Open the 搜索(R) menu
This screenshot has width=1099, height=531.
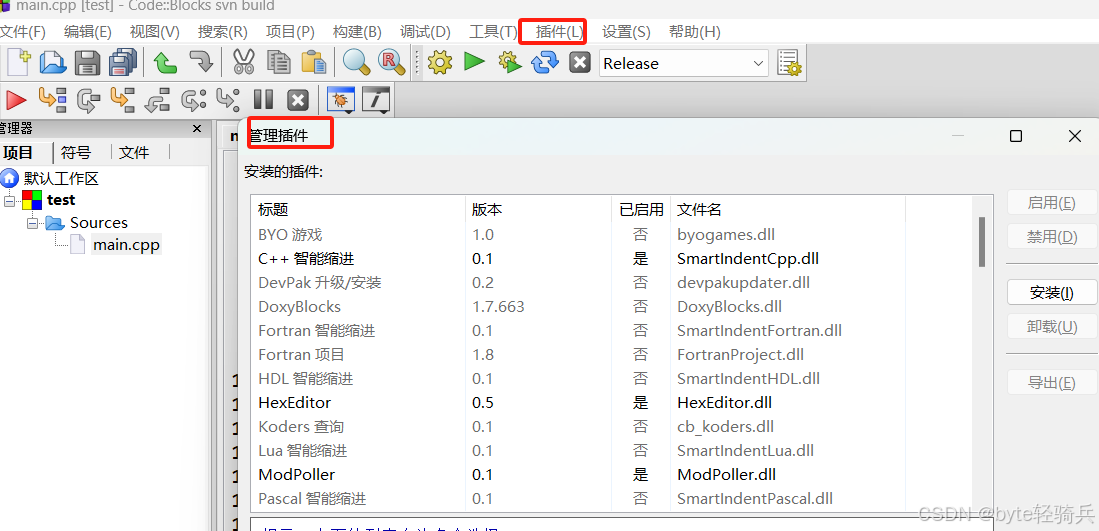[223, 32]
